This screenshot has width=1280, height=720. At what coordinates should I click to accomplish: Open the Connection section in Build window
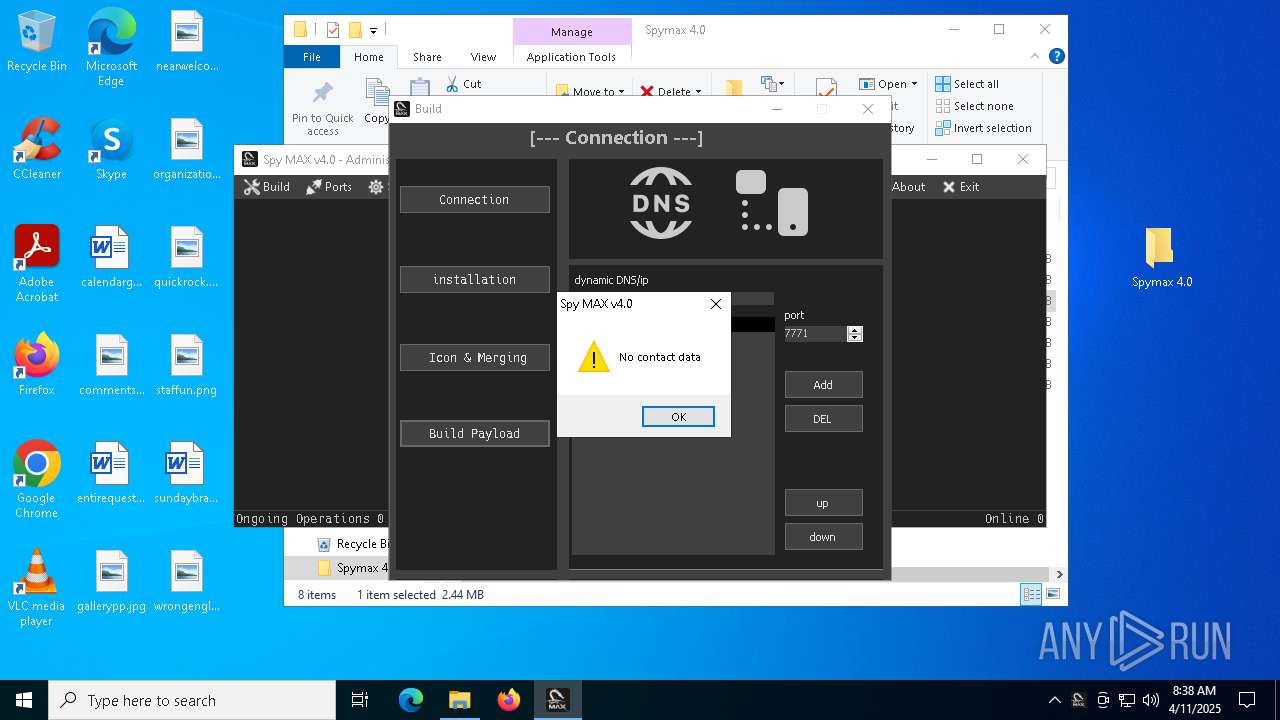point(474,200)
